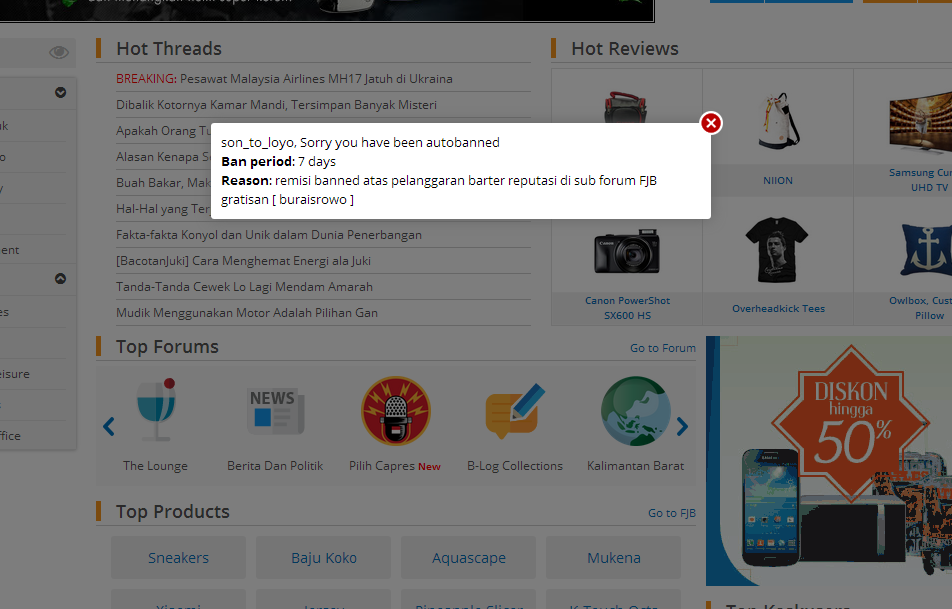
Task: Select the Baju Koko product button
Action: [324, 557]
